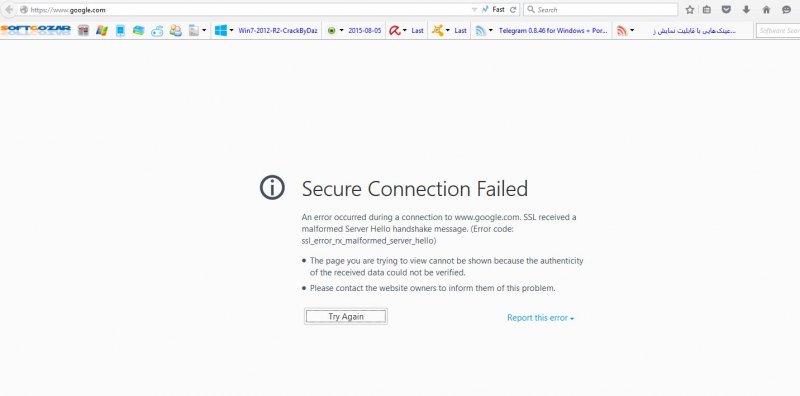Image resolution: width=800 pixels, height=396 pixels.
Task: Click the Try Again button
Action: [346, 316]
